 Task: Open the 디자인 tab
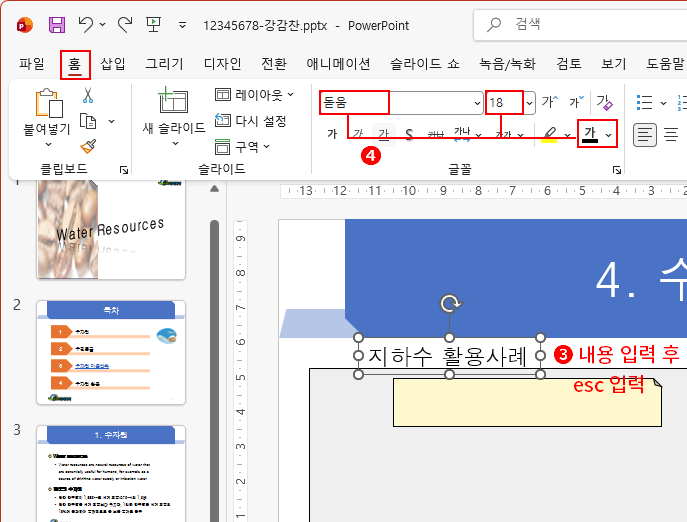click(223, 64)
